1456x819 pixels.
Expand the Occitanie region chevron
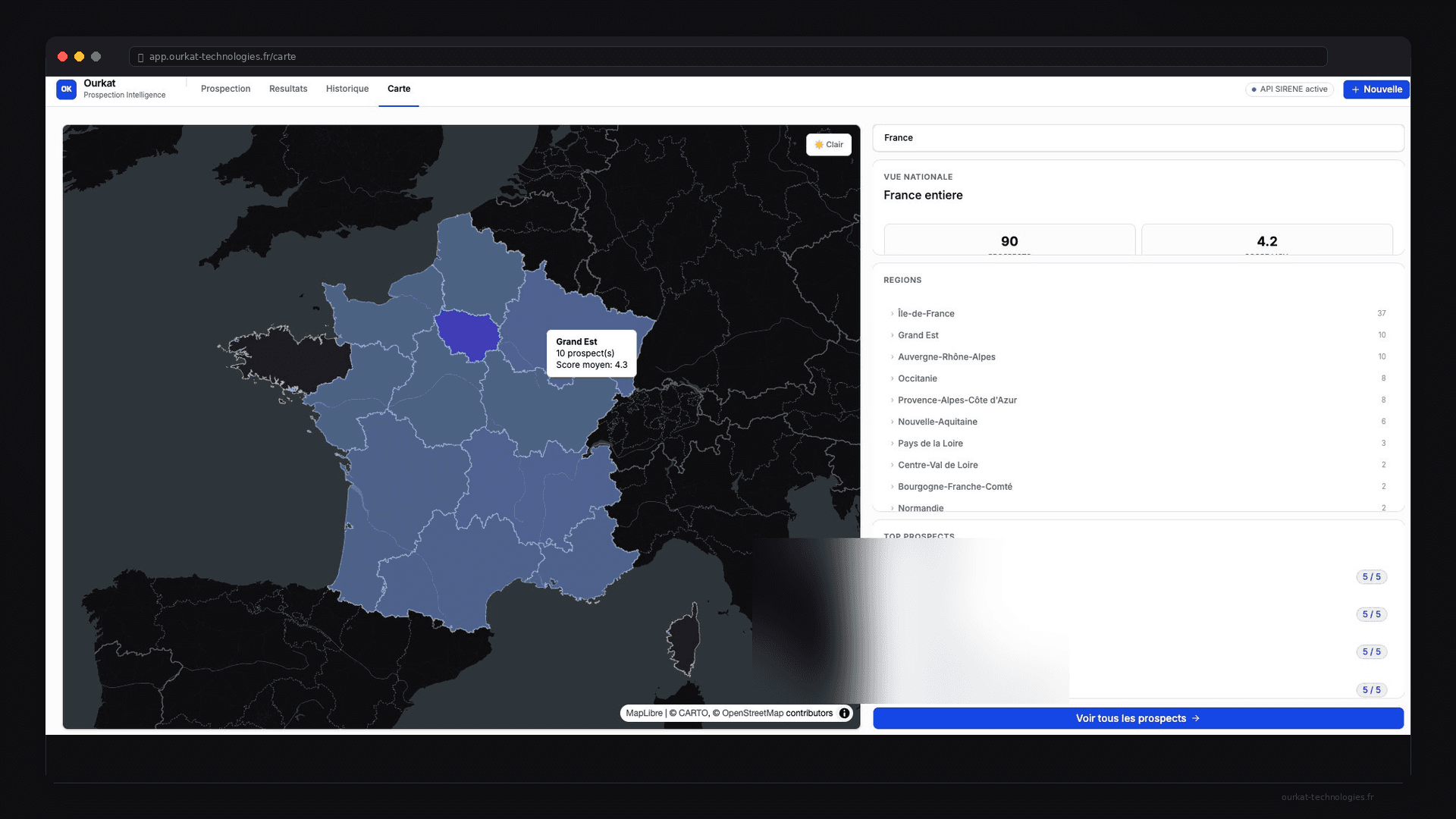tap(892, 378)
